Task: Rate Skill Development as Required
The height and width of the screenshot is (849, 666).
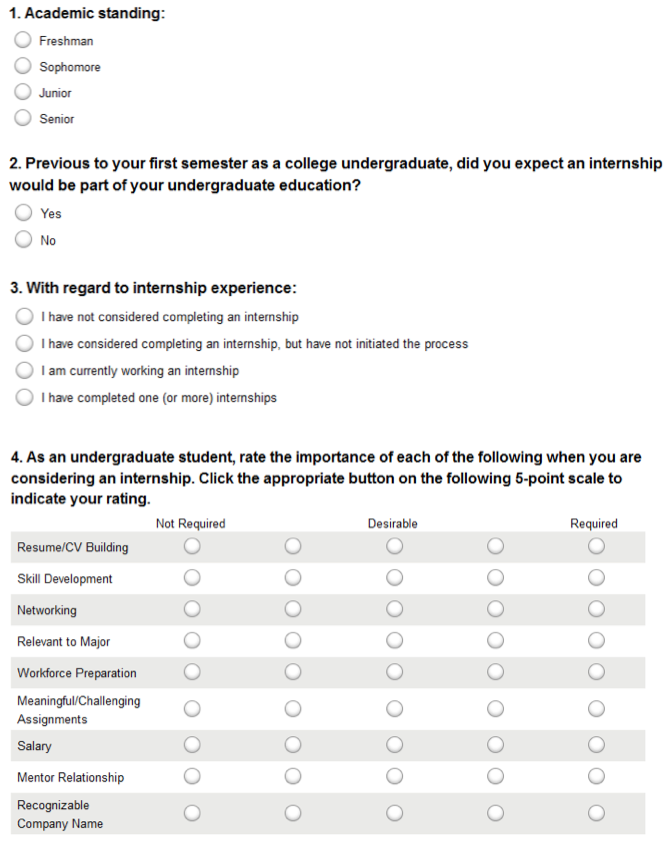Action: tap(596, 577)
